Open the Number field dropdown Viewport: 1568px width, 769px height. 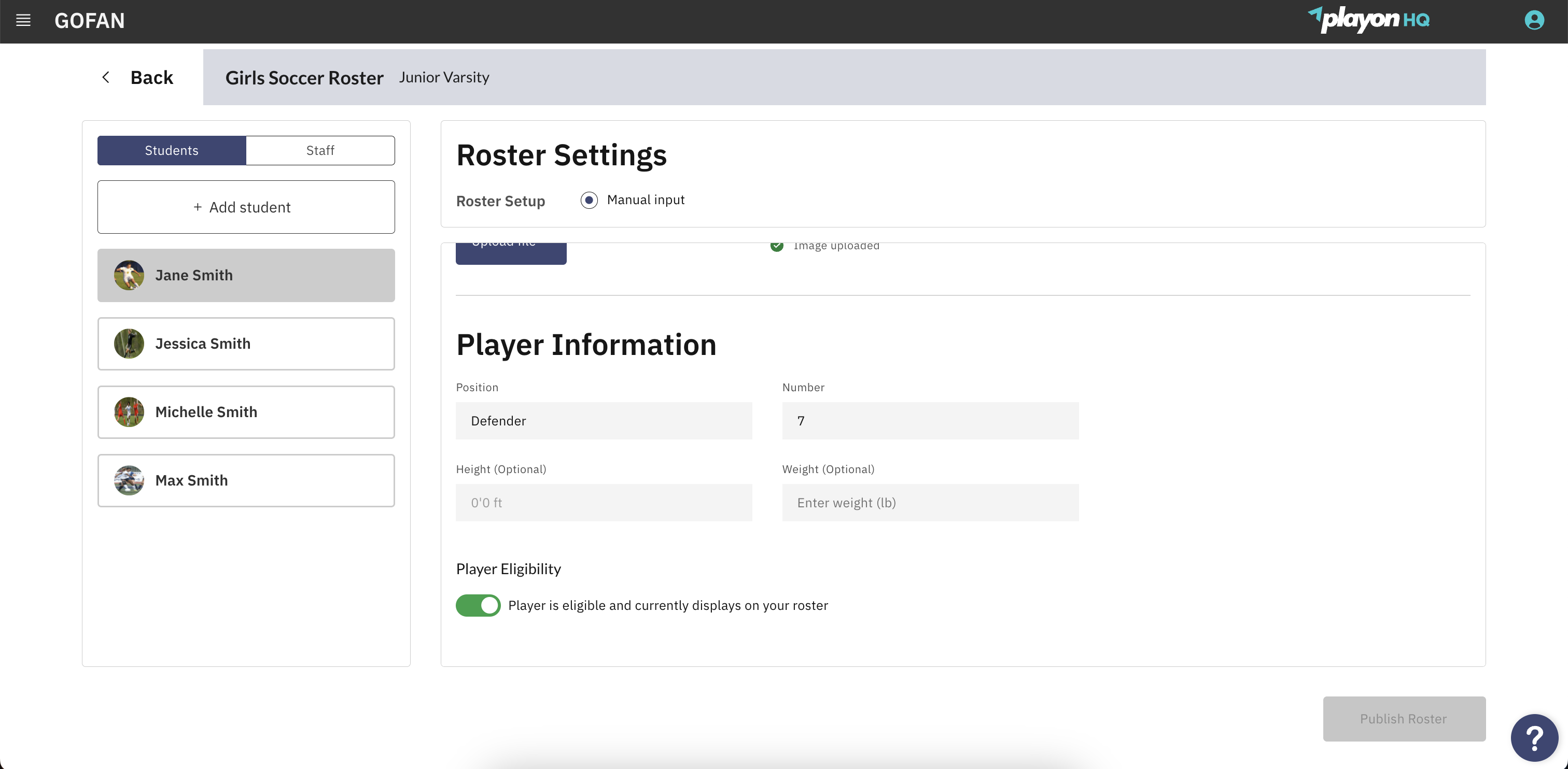coord(930,420)
